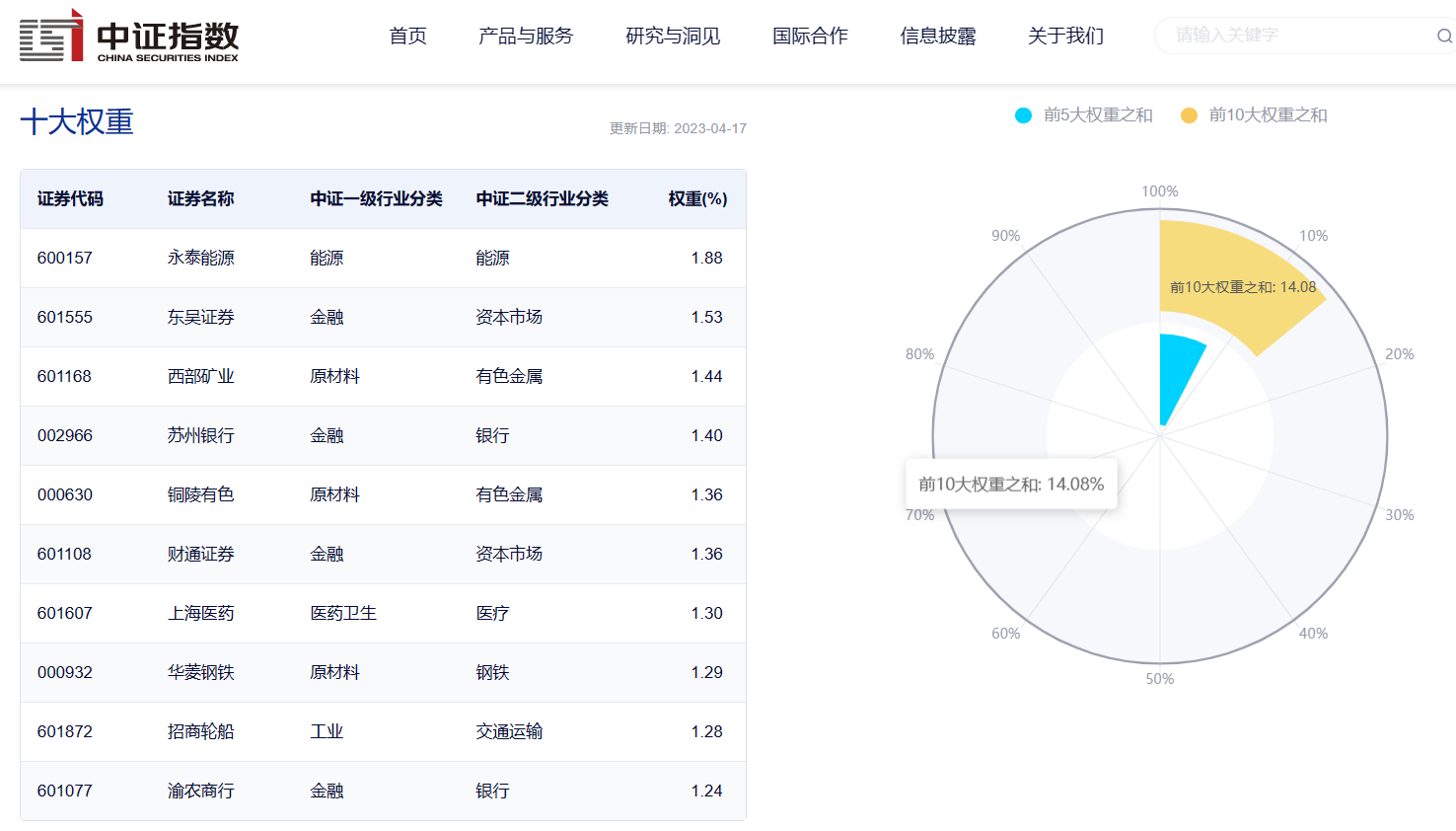Viewport: 1456px width, 831px height.
Task: Click weight value 1.53
Action: pyautogui.click(x=706, y=318)
